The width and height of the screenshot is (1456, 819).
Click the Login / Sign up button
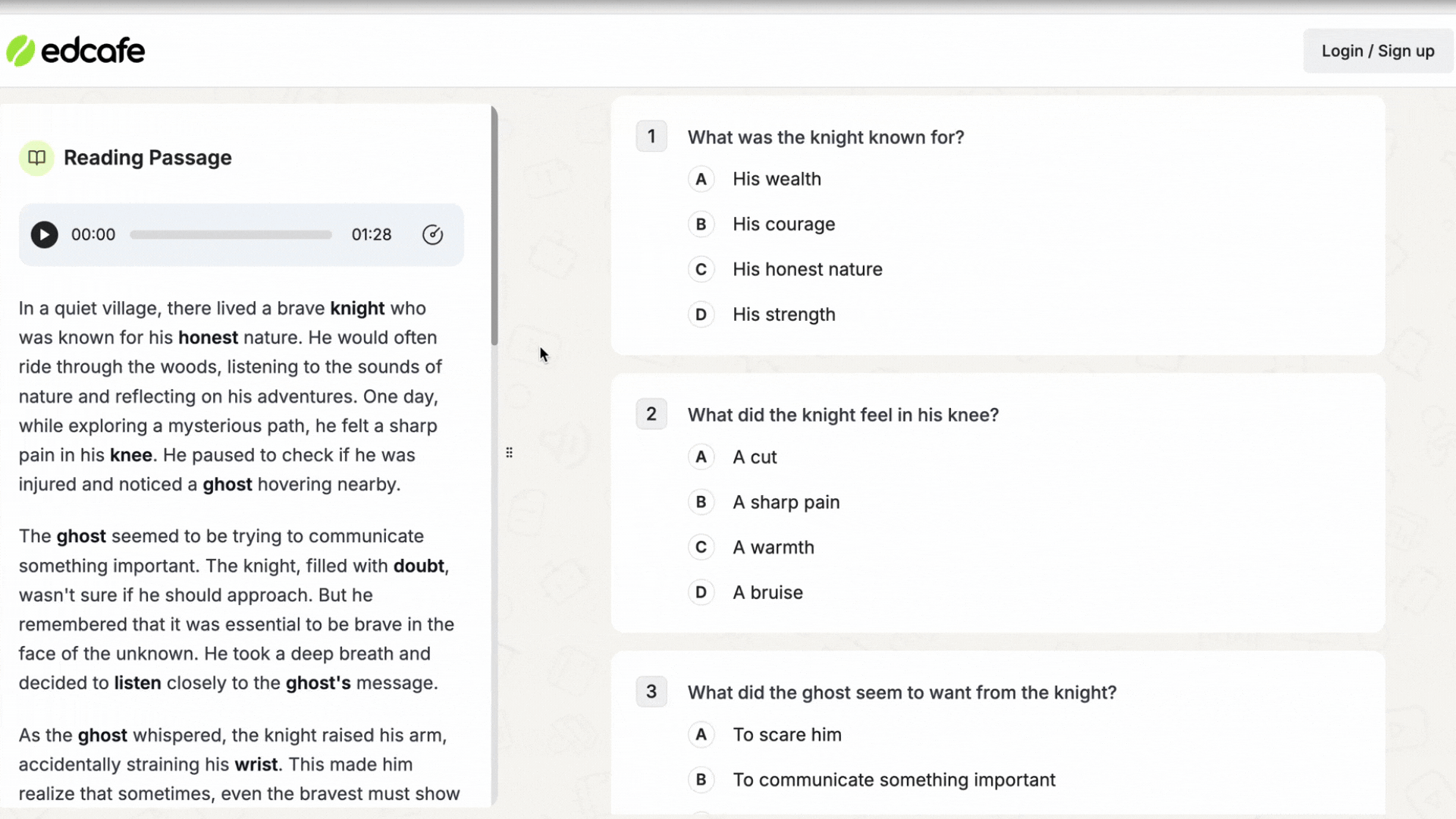[x=1378, y=51]
